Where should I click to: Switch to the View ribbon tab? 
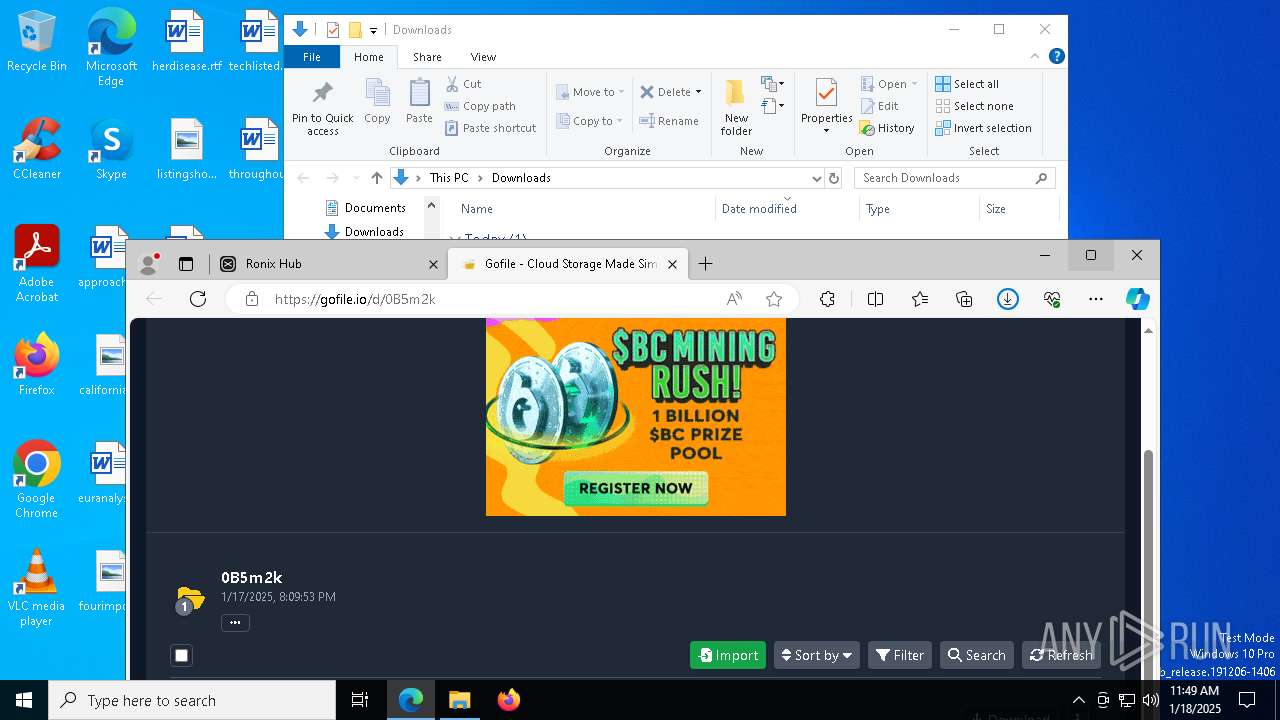[x=483, y=57]
